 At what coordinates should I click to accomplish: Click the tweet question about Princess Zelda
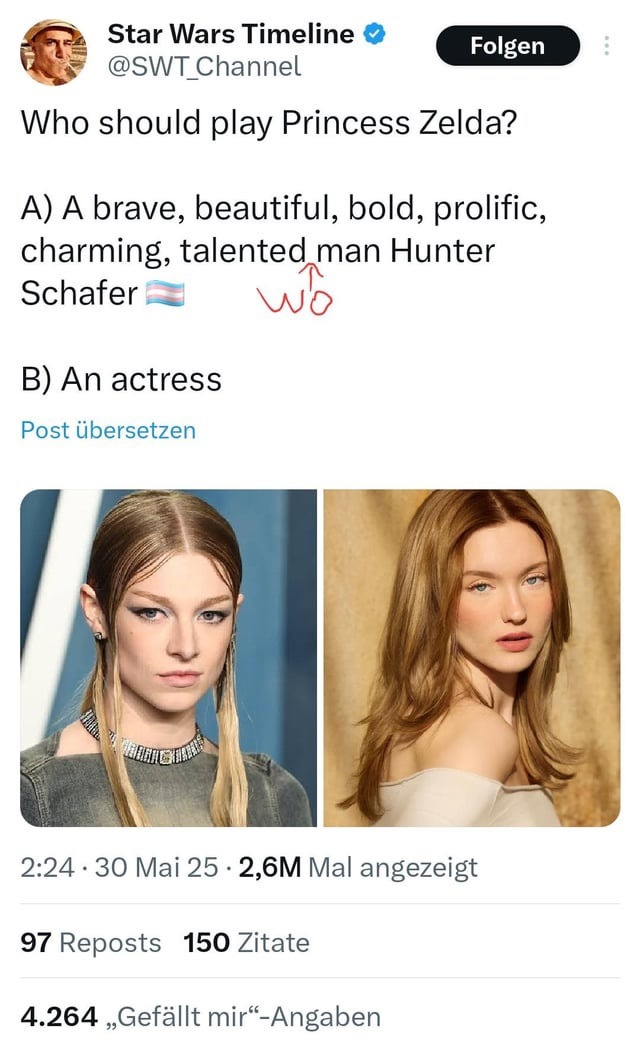(269, 123)
